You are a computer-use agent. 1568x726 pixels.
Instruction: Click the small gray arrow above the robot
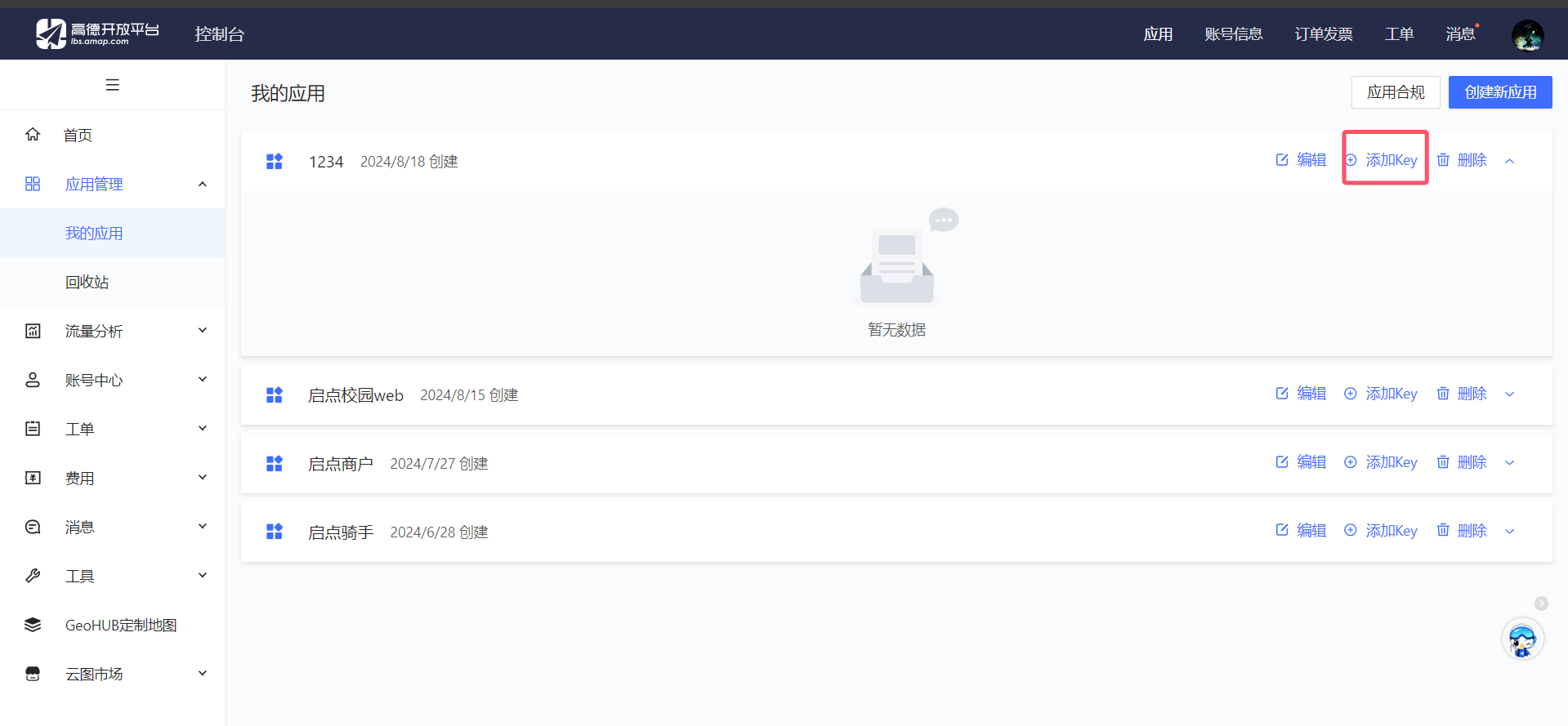[1541, 604]
